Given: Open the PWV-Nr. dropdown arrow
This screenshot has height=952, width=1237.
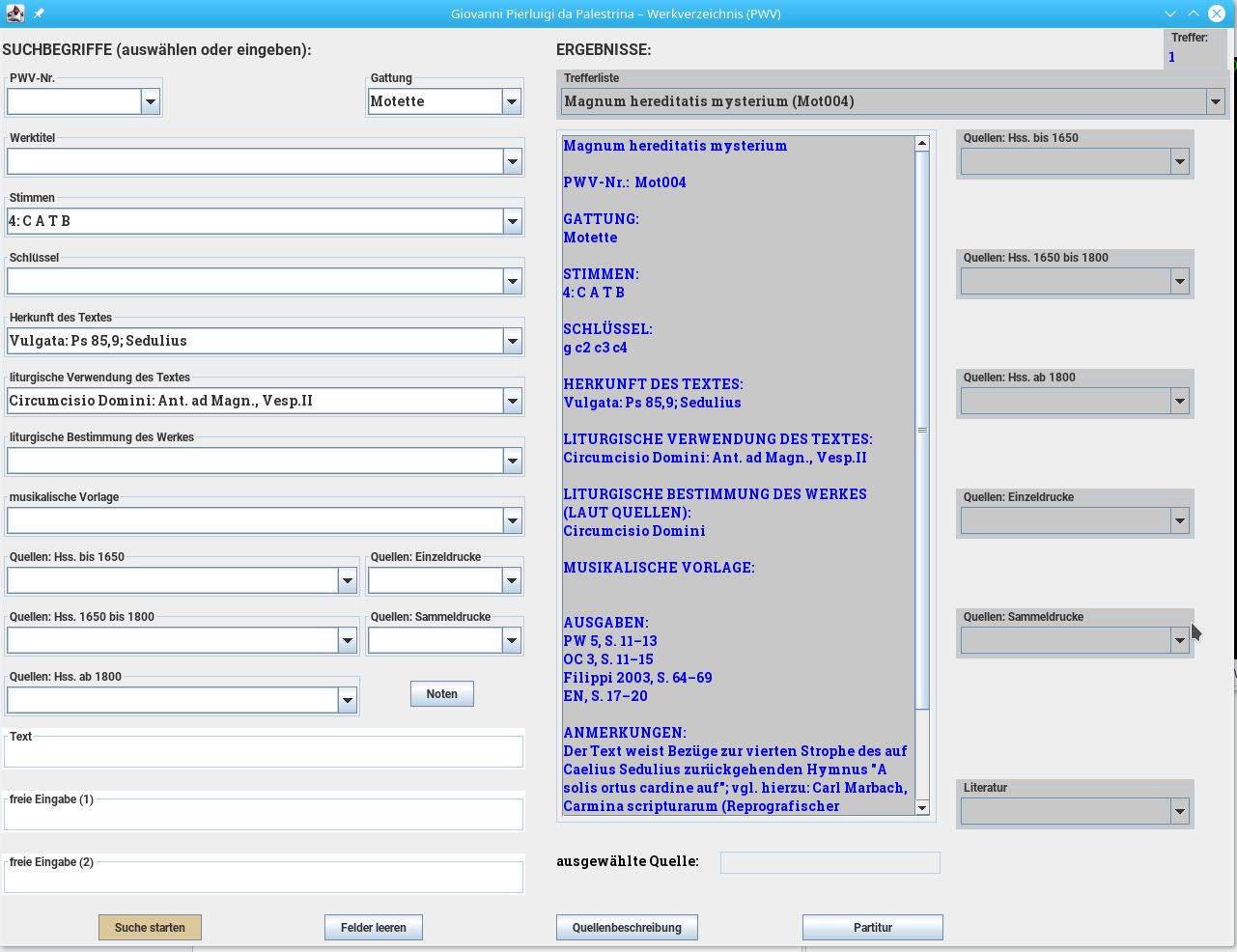Looking at the screenshot, I should tap(151, 101).
